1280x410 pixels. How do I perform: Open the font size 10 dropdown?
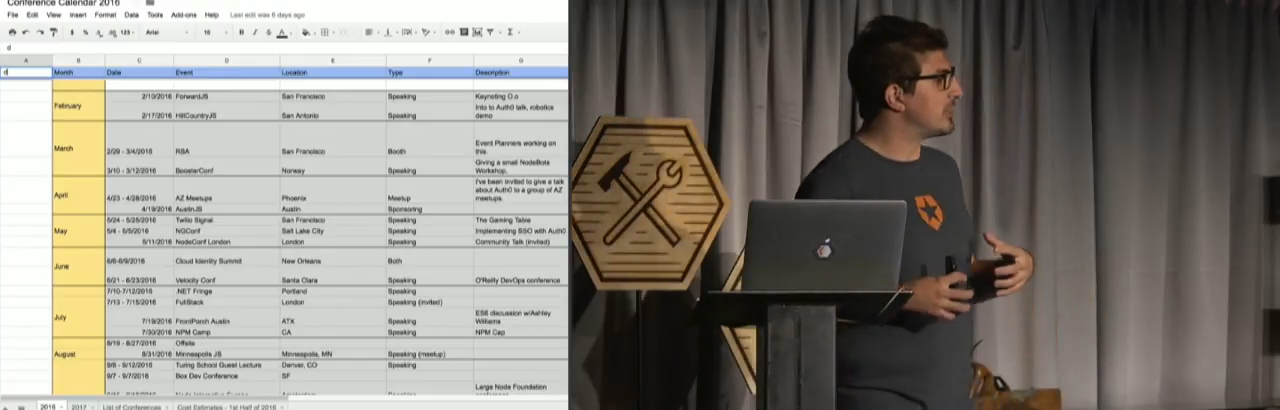pyautogui.click(x=214, y=33)
